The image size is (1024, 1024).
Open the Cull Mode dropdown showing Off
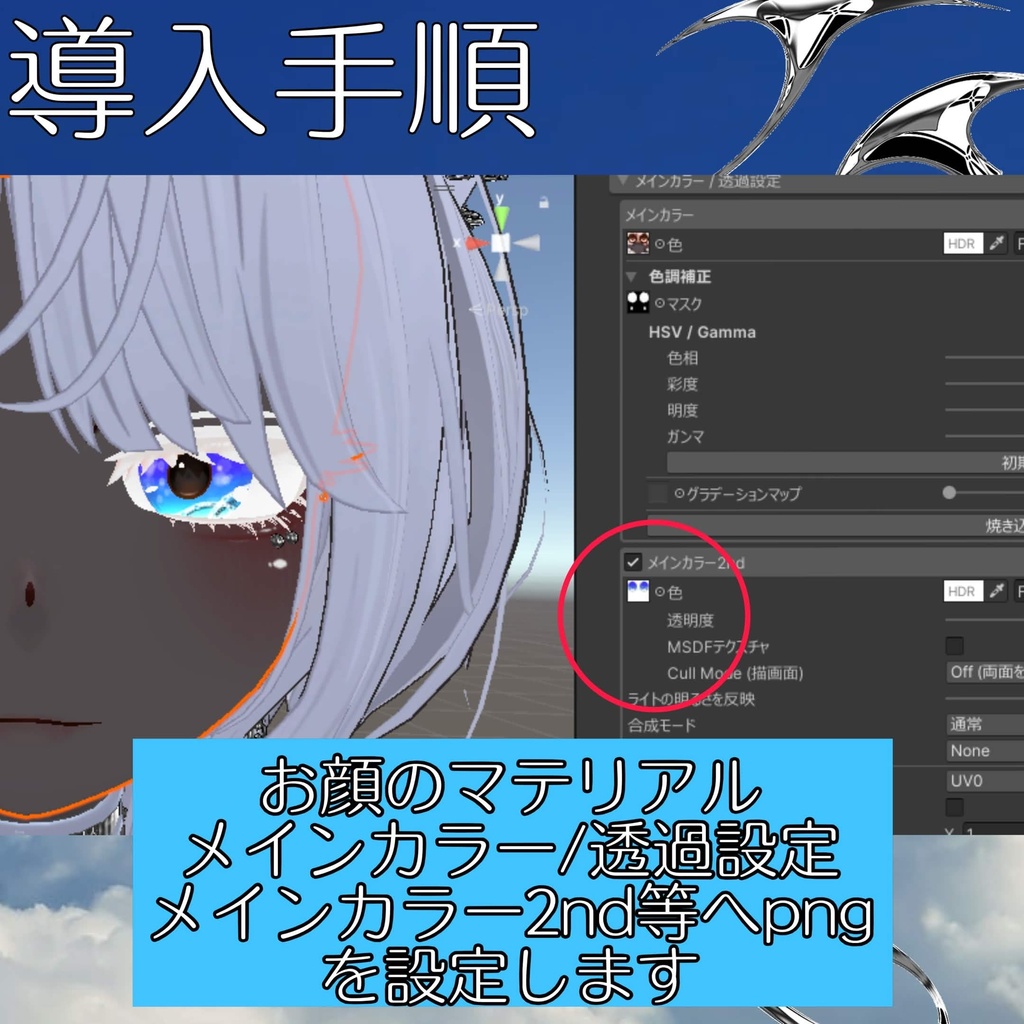[985, 672]
